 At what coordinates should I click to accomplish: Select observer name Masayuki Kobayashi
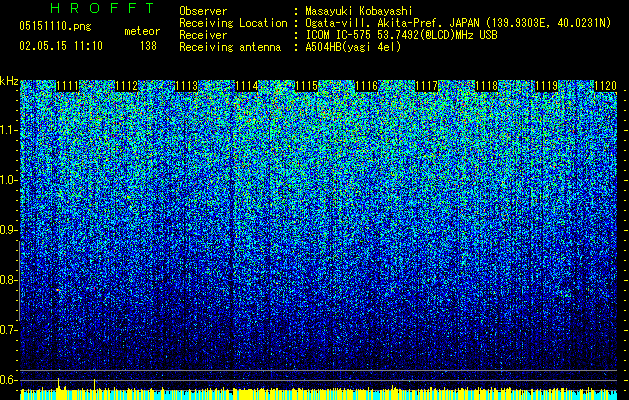tap(359, 11)
